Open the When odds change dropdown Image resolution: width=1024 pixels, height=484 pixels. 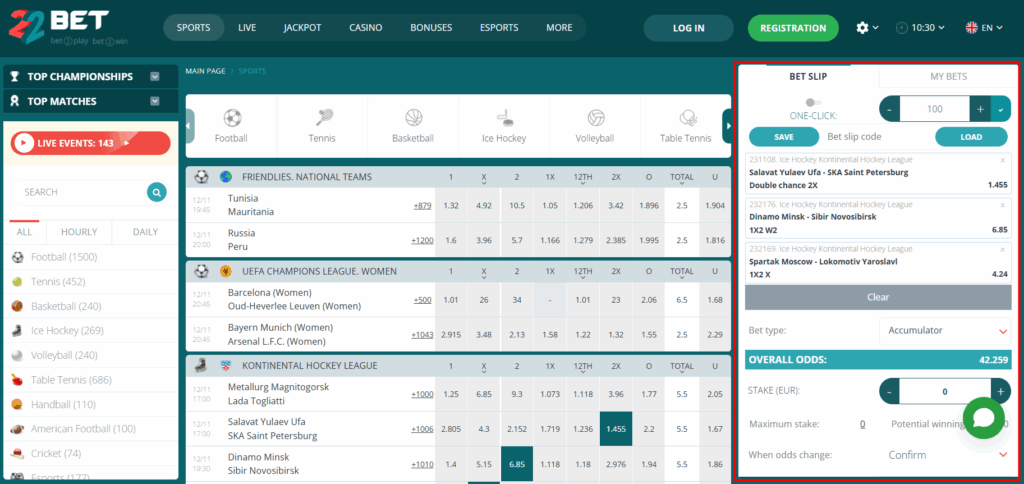click(x=945, y=455)
